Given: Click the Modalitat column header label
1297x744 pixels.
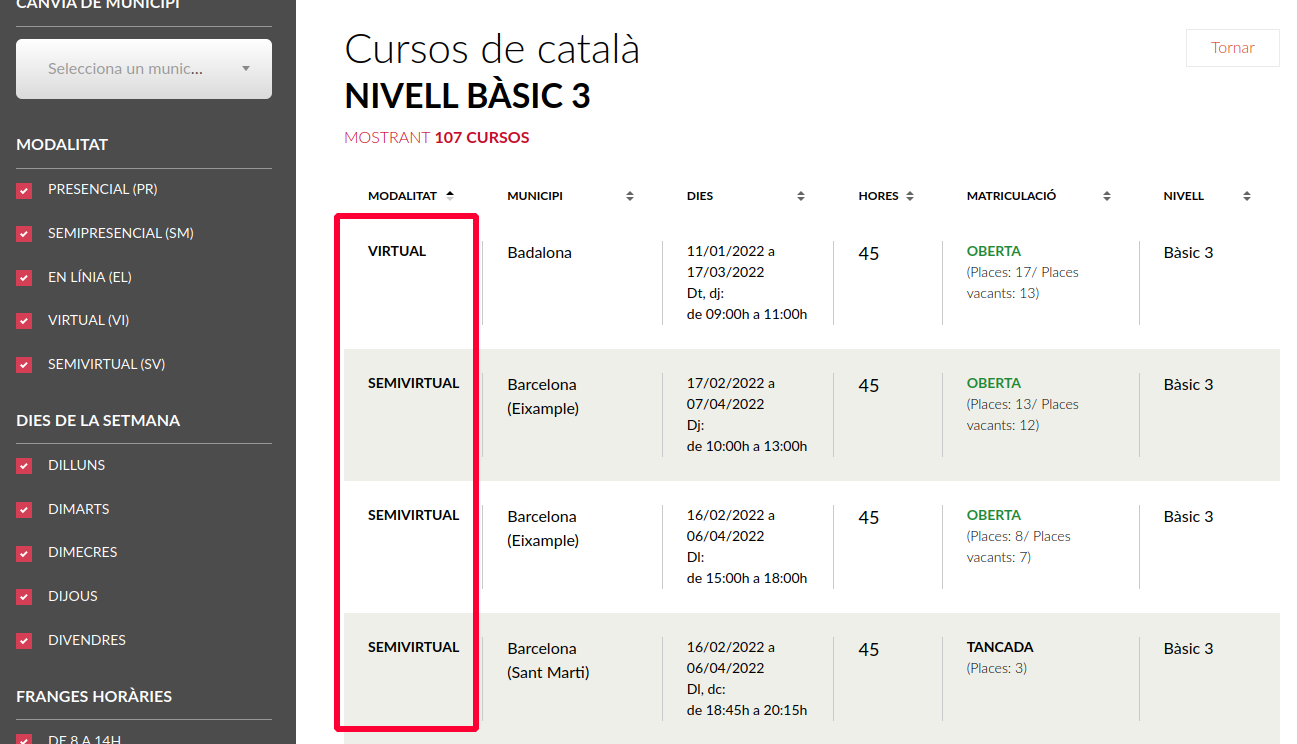Looking at the screenshot, I should (402, 196).
